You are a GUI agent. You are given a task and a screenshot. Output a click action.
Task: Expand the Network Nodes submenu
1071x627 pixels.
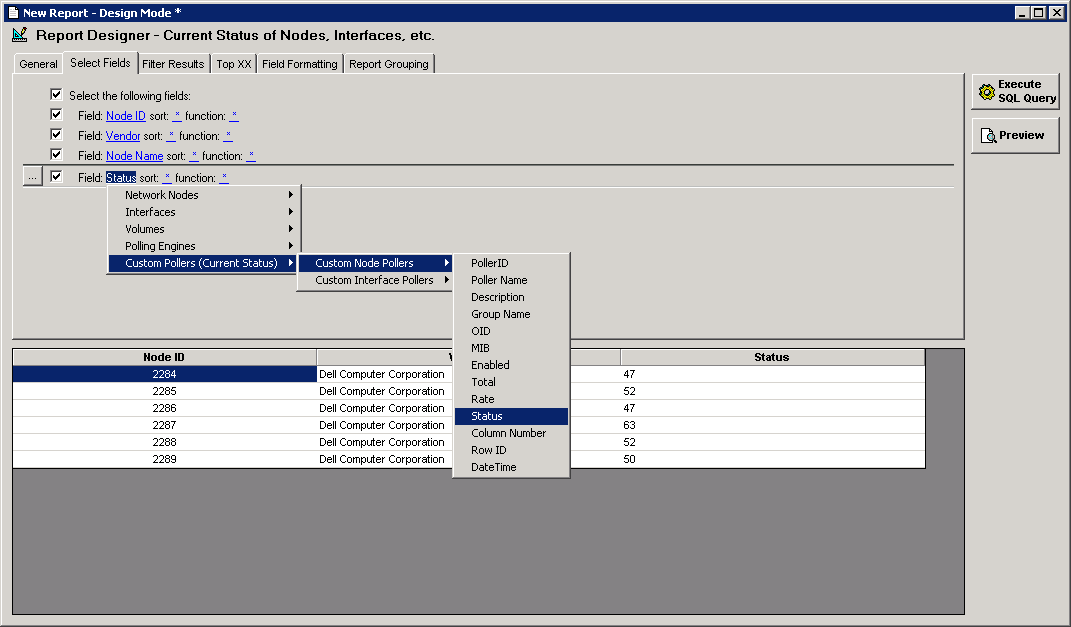(x=204, y=195)
